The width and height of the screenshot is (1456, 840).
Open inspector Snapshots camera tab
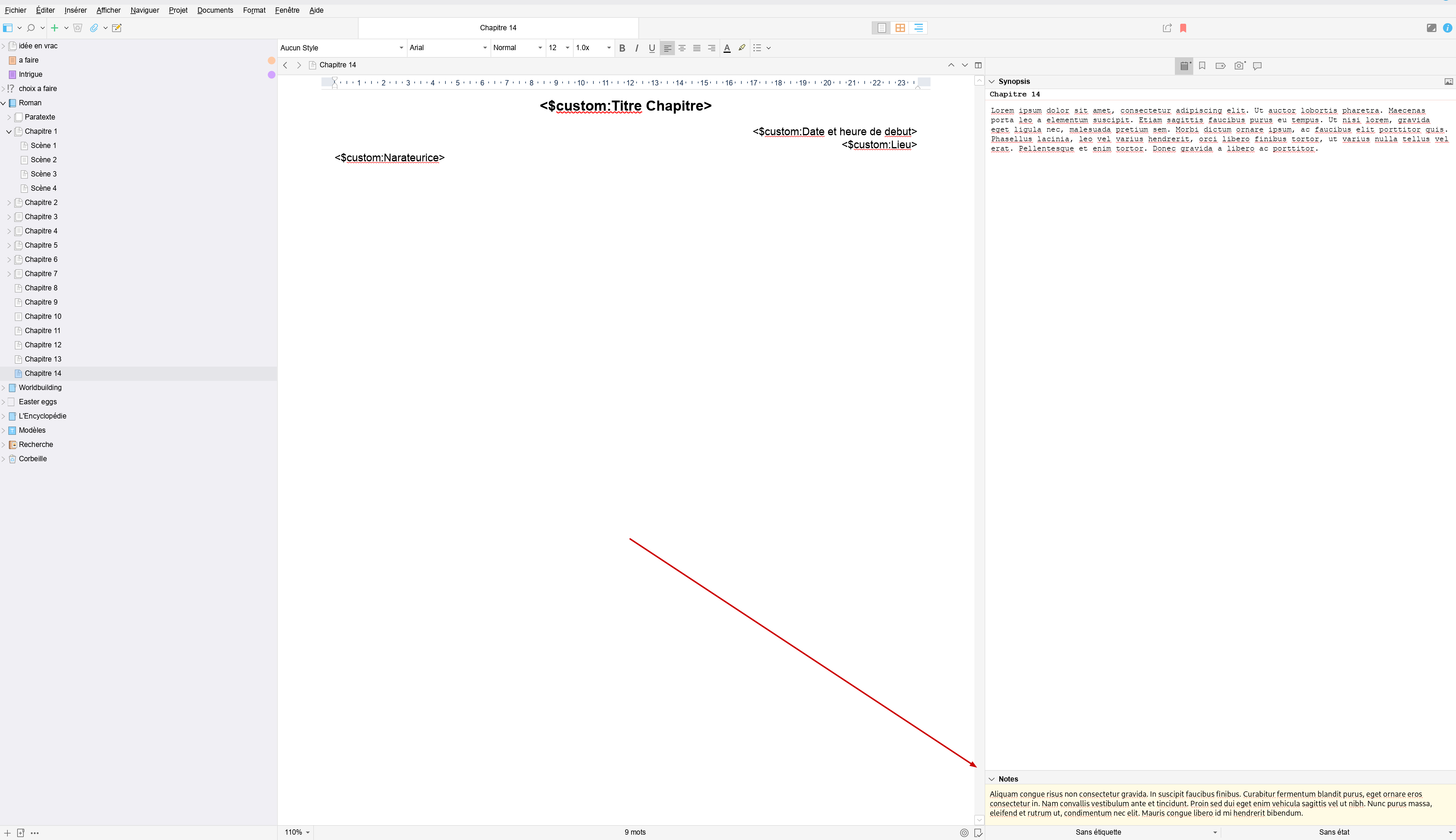coord(1239,66)
